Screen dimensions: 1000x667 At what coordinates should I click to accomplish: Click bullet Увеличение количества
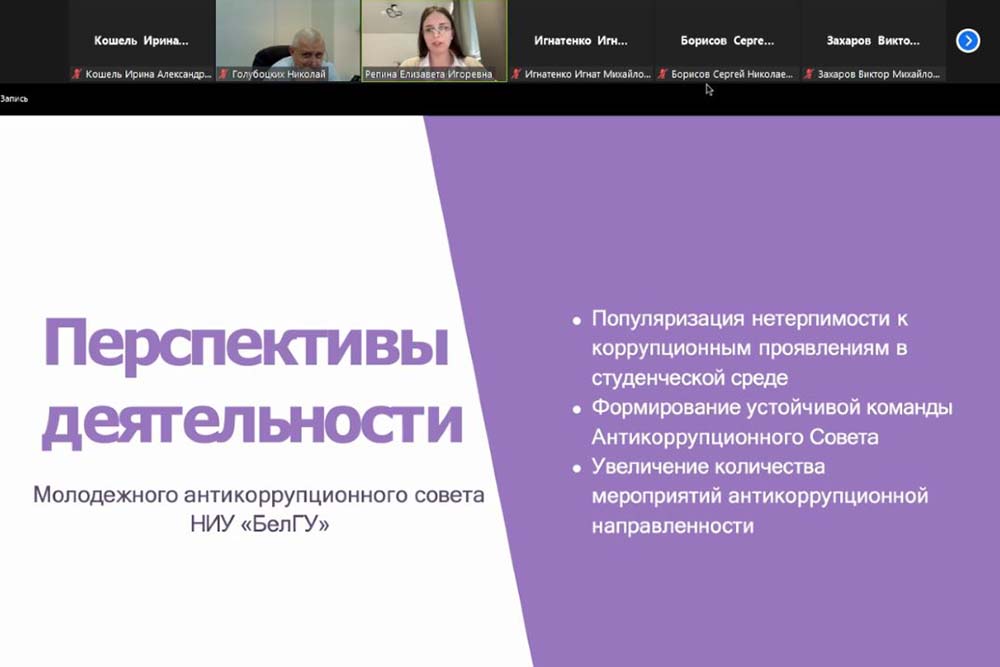point(709,467)
